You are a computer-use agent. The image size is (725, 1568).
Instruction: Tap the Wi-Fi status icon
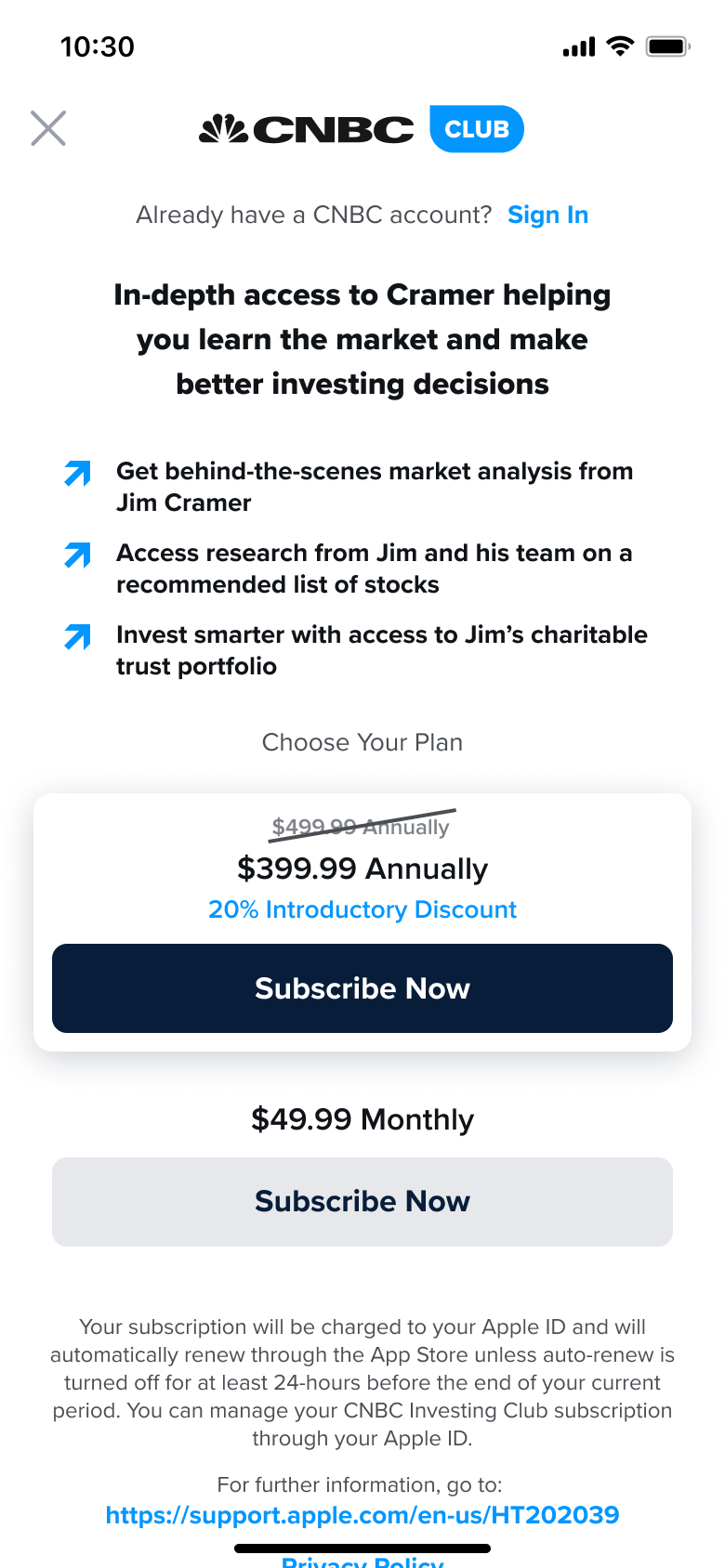click(x=620, y=46)
